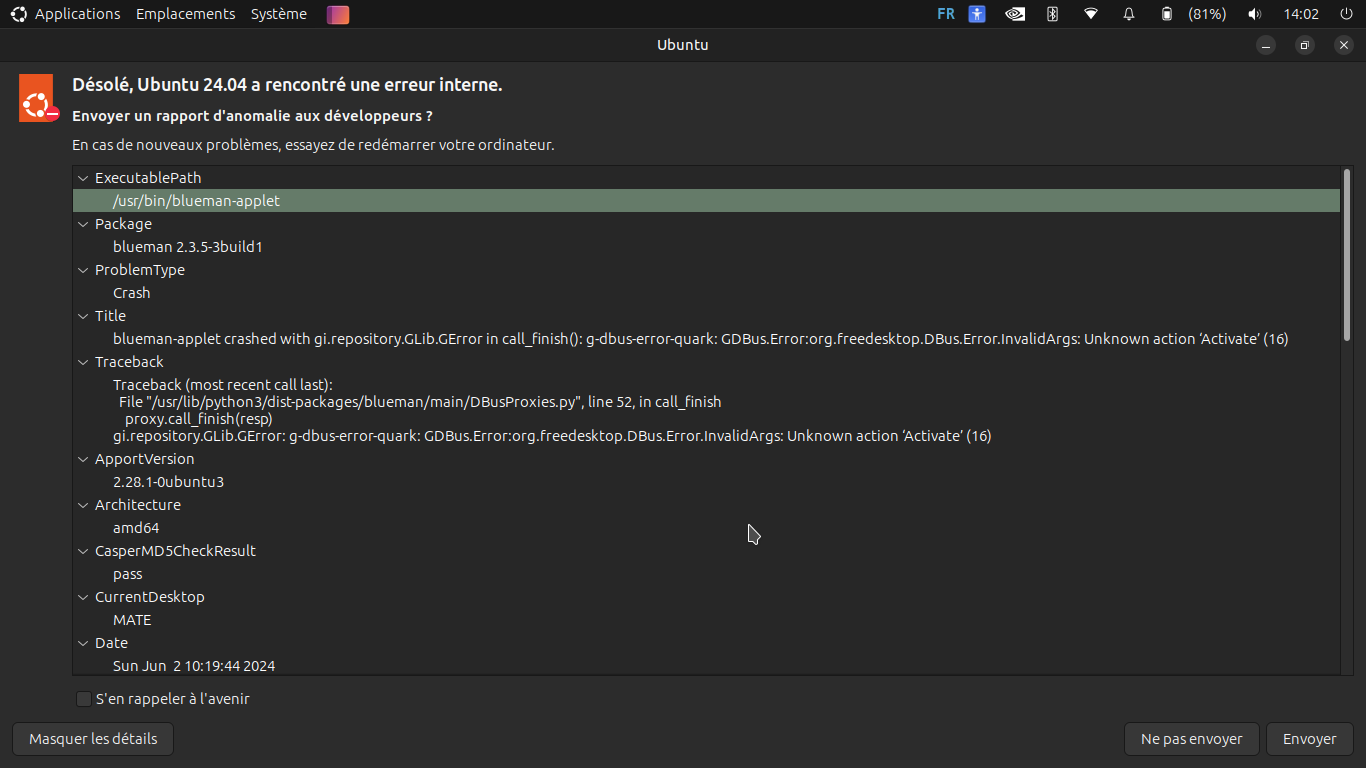Open the accessibility indicator icon
Image resolution: width=1366 pixels, height=768 pixels.
point(977,14)
